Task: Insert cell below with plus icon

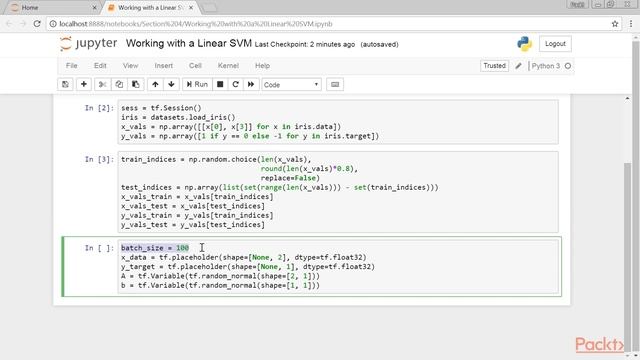Action: tap(84, 84)
